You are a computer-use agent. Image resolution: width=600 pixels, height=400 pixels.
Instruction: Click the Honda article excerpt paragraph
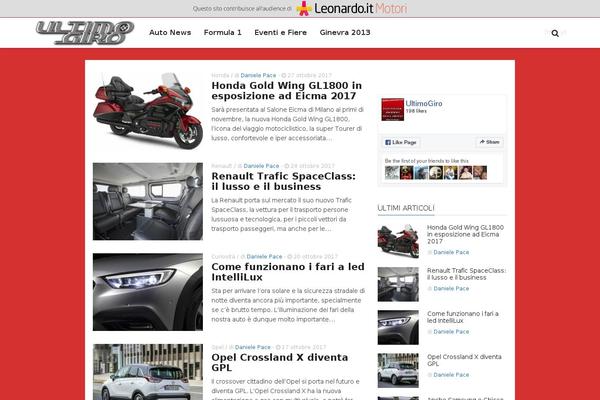point(287,124)
